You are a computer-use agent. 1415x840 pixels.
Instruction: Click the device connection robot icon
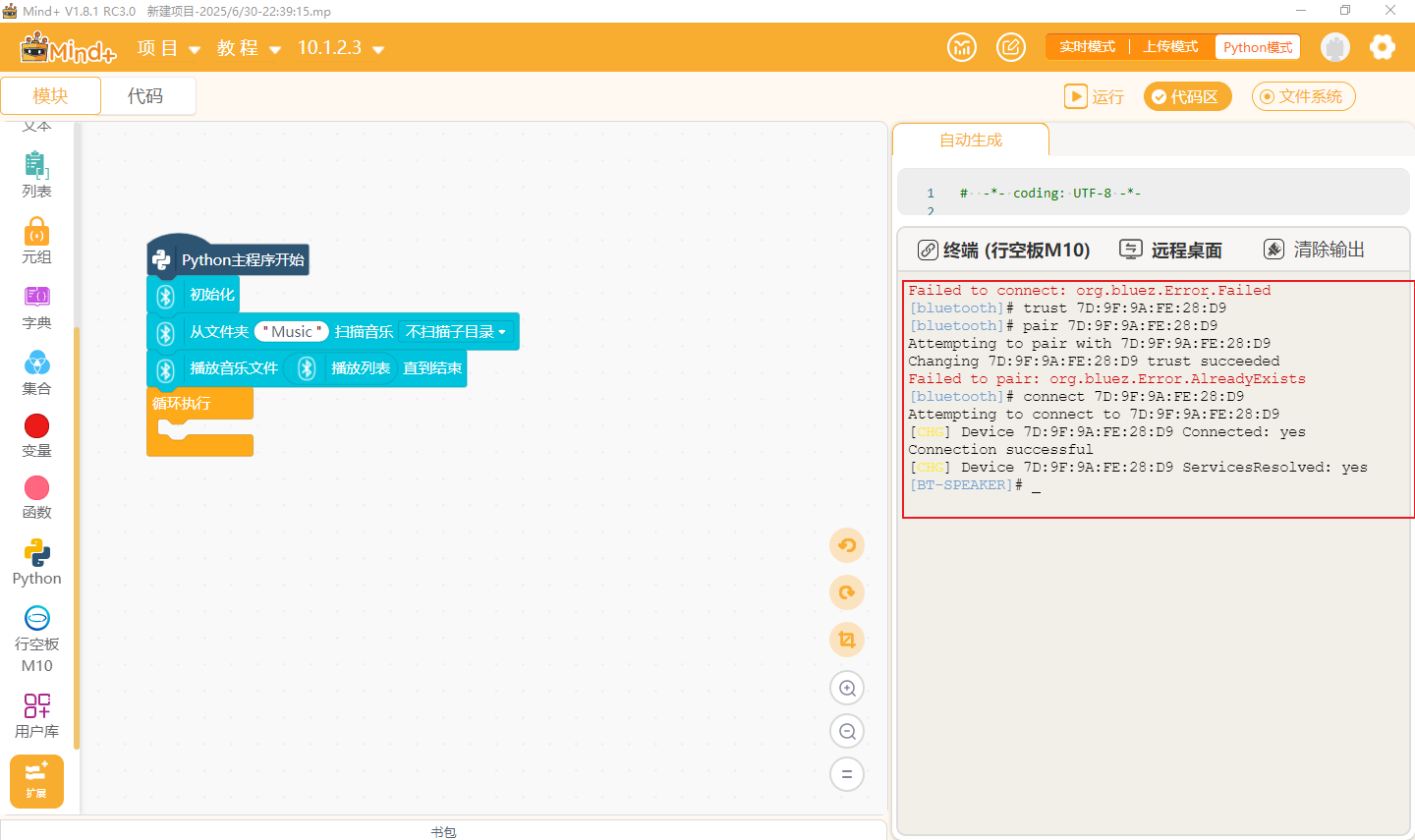(x=1334, y=47)
